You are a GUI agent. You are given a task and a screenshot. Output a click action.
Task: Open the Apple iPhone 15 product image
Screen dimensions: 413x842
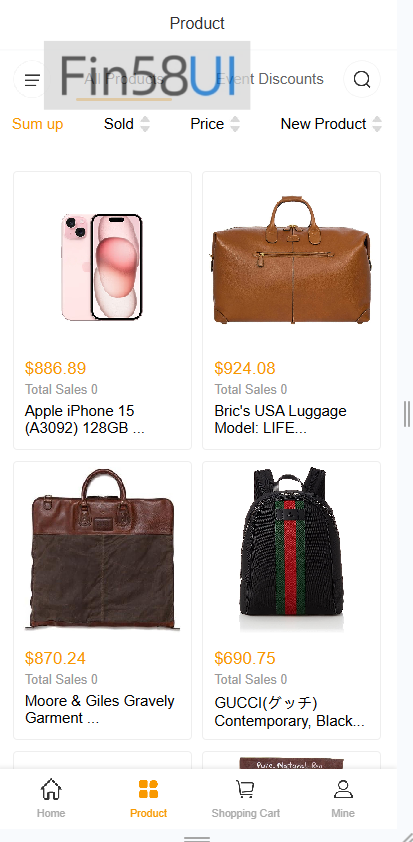102,266
